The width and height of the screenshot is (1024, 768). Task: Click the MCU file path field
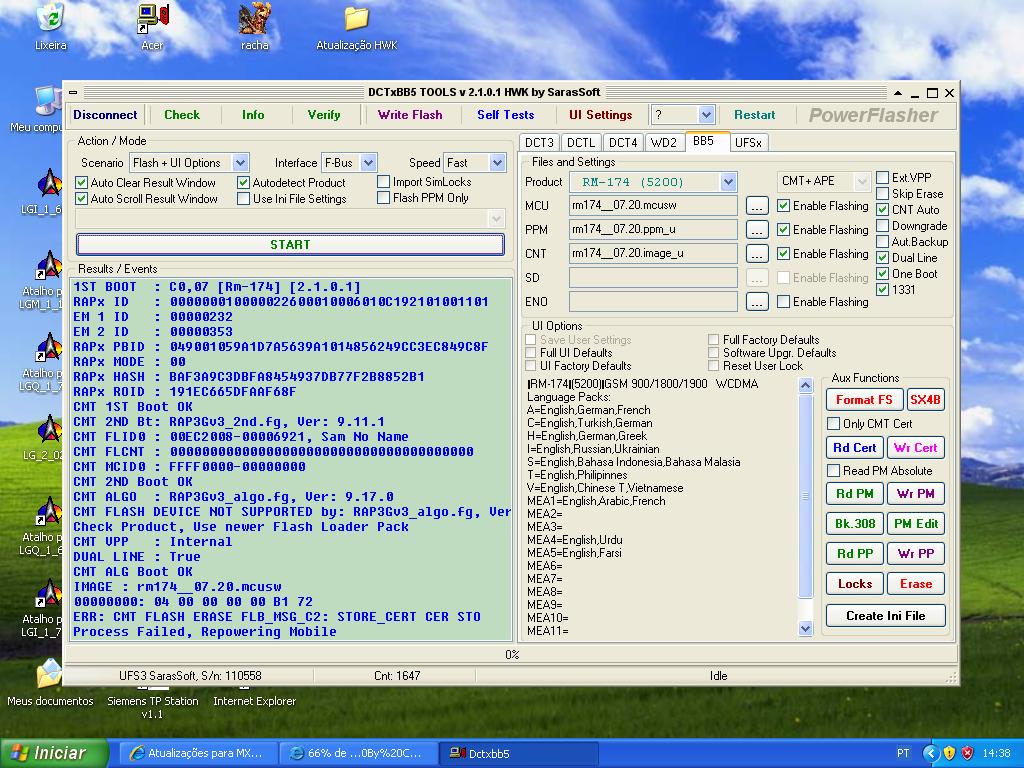pyautogui.click(x=653, y=205)
